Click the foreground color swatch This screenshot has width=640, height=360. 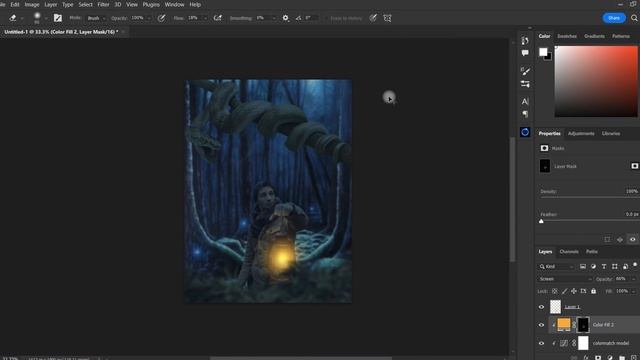tap(543, 52)
